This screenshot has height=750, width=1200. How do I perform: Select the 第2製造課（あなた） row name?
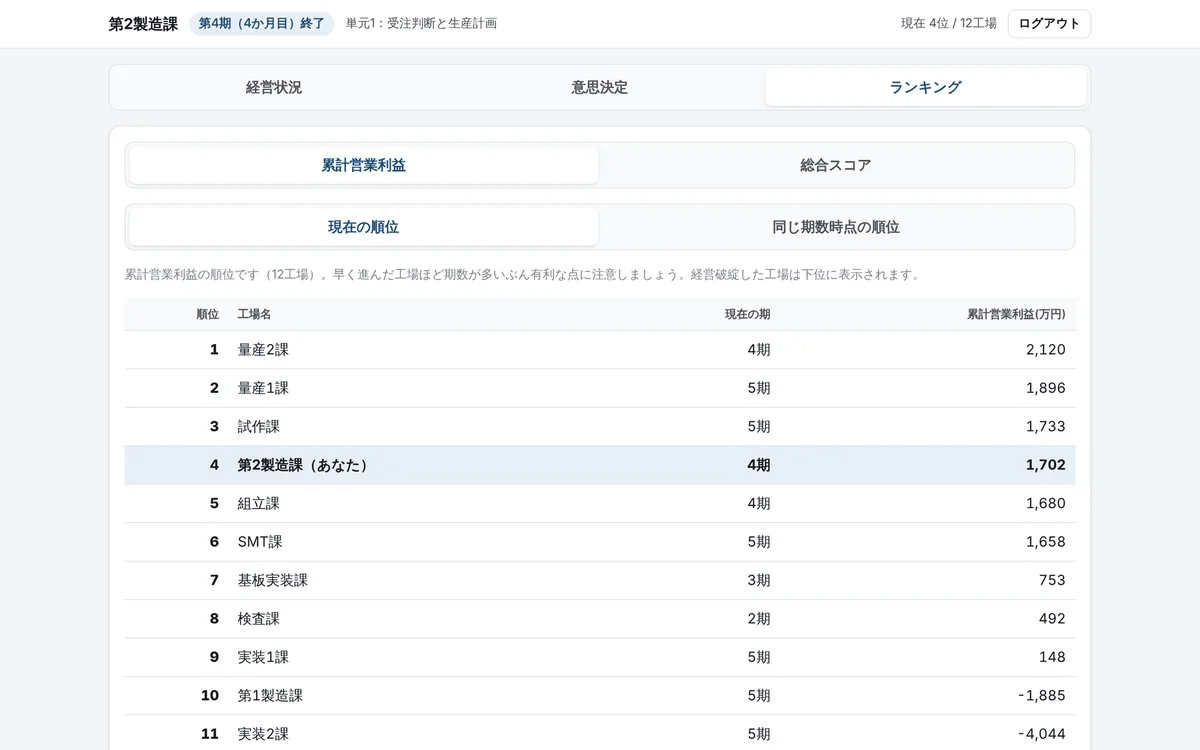pos(305,465)
